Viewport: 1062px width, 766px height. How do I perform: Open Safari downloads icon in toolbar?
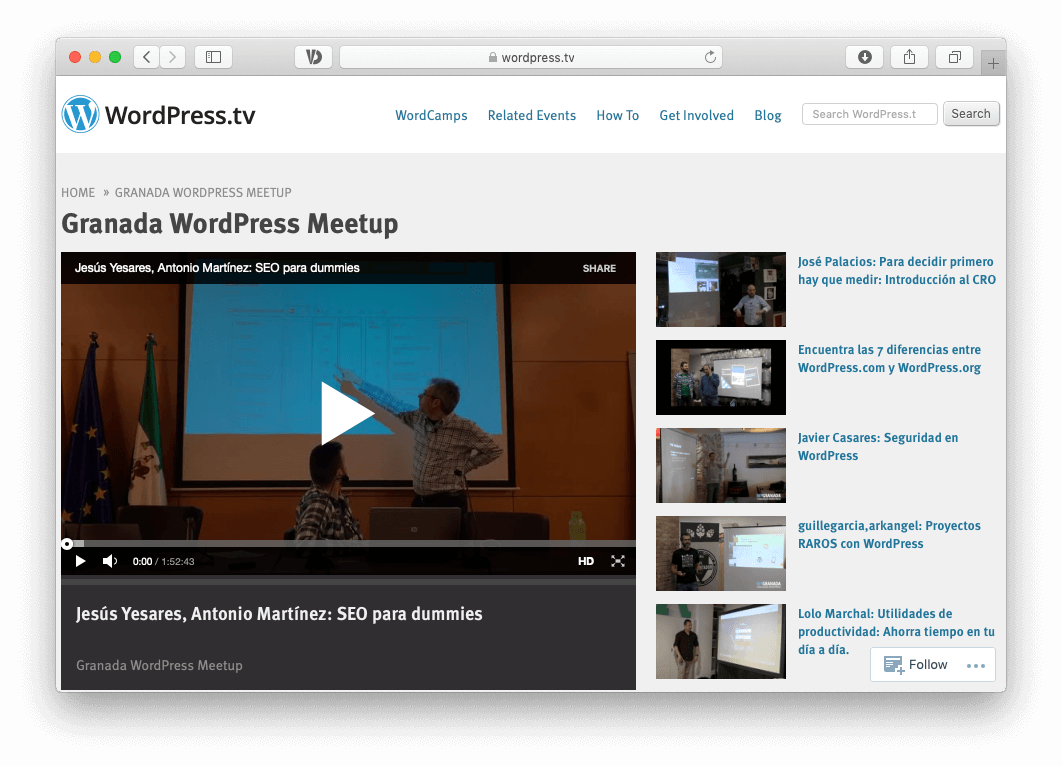tap(865, 57)
